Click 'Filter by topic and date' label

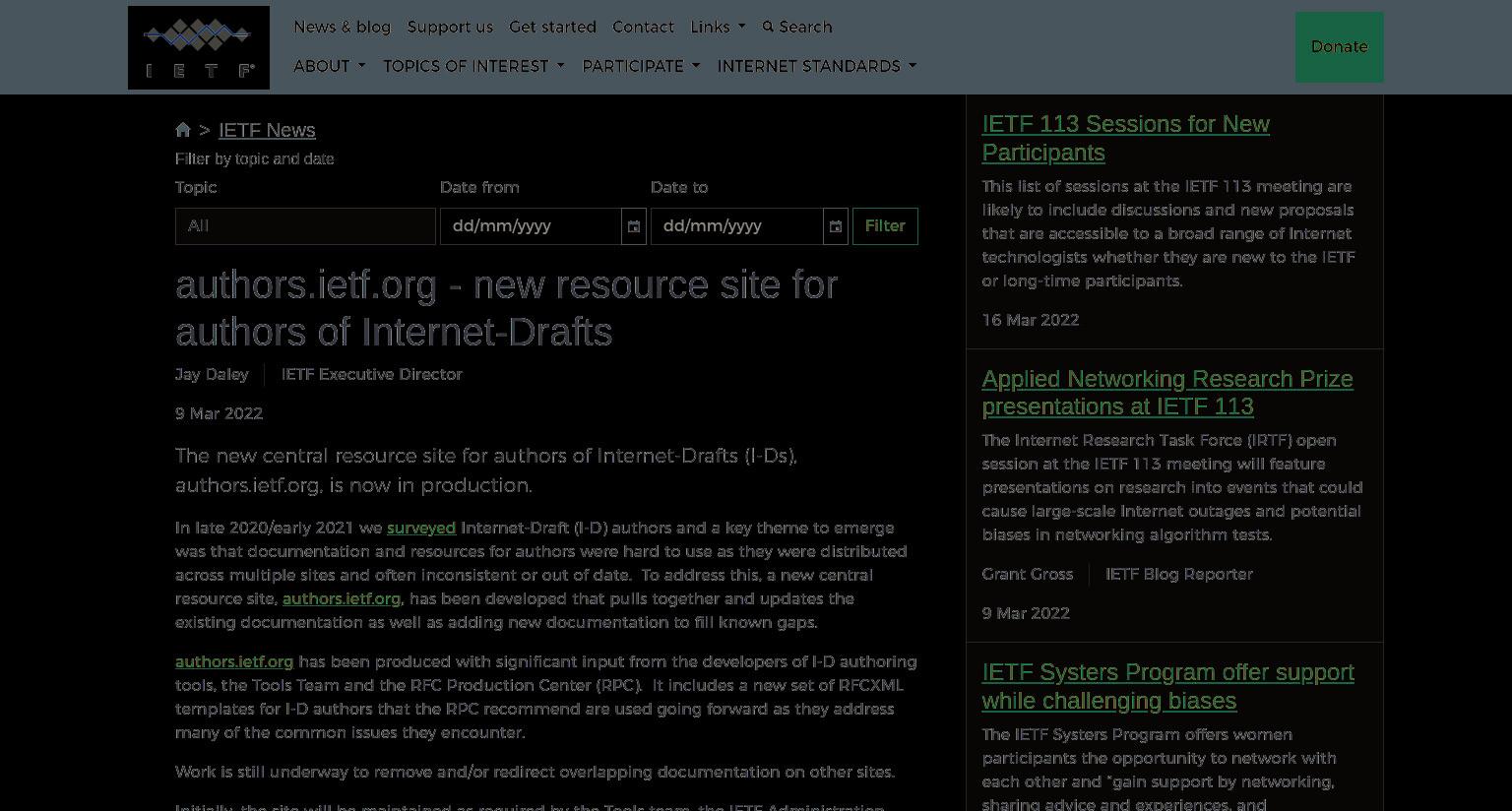click(254, 158)
